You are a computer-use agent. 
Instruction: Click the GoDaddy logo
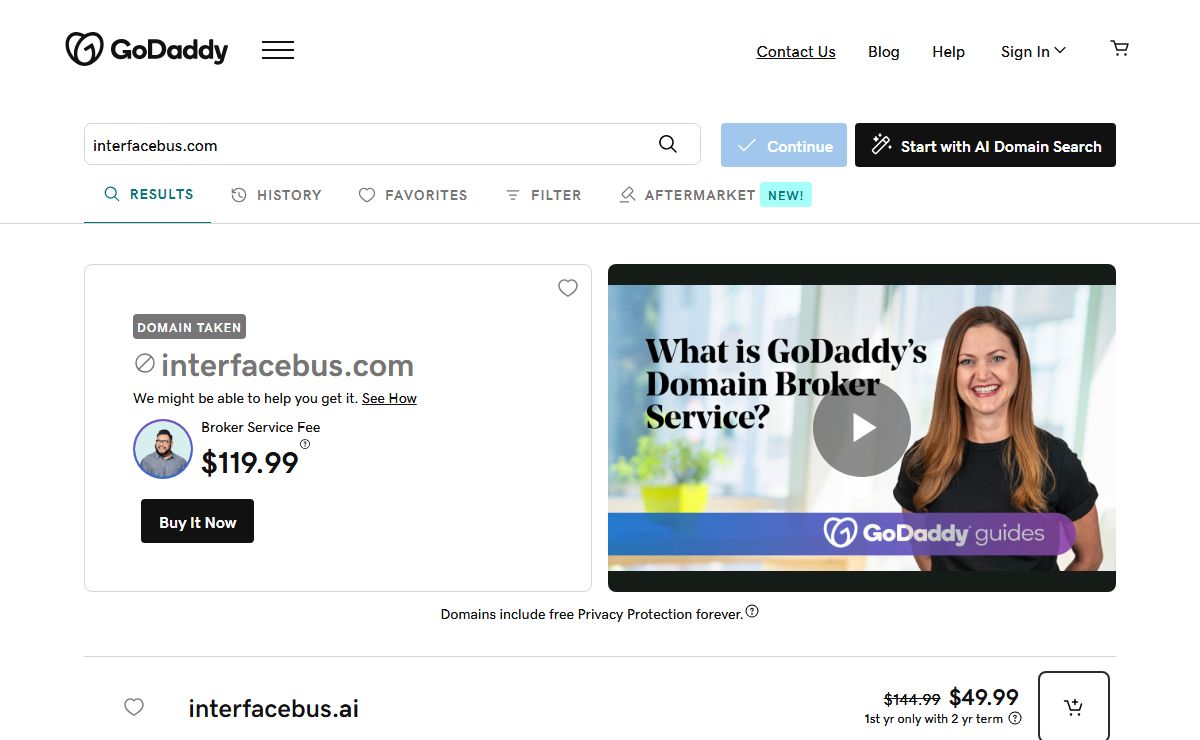click(147, 49)
